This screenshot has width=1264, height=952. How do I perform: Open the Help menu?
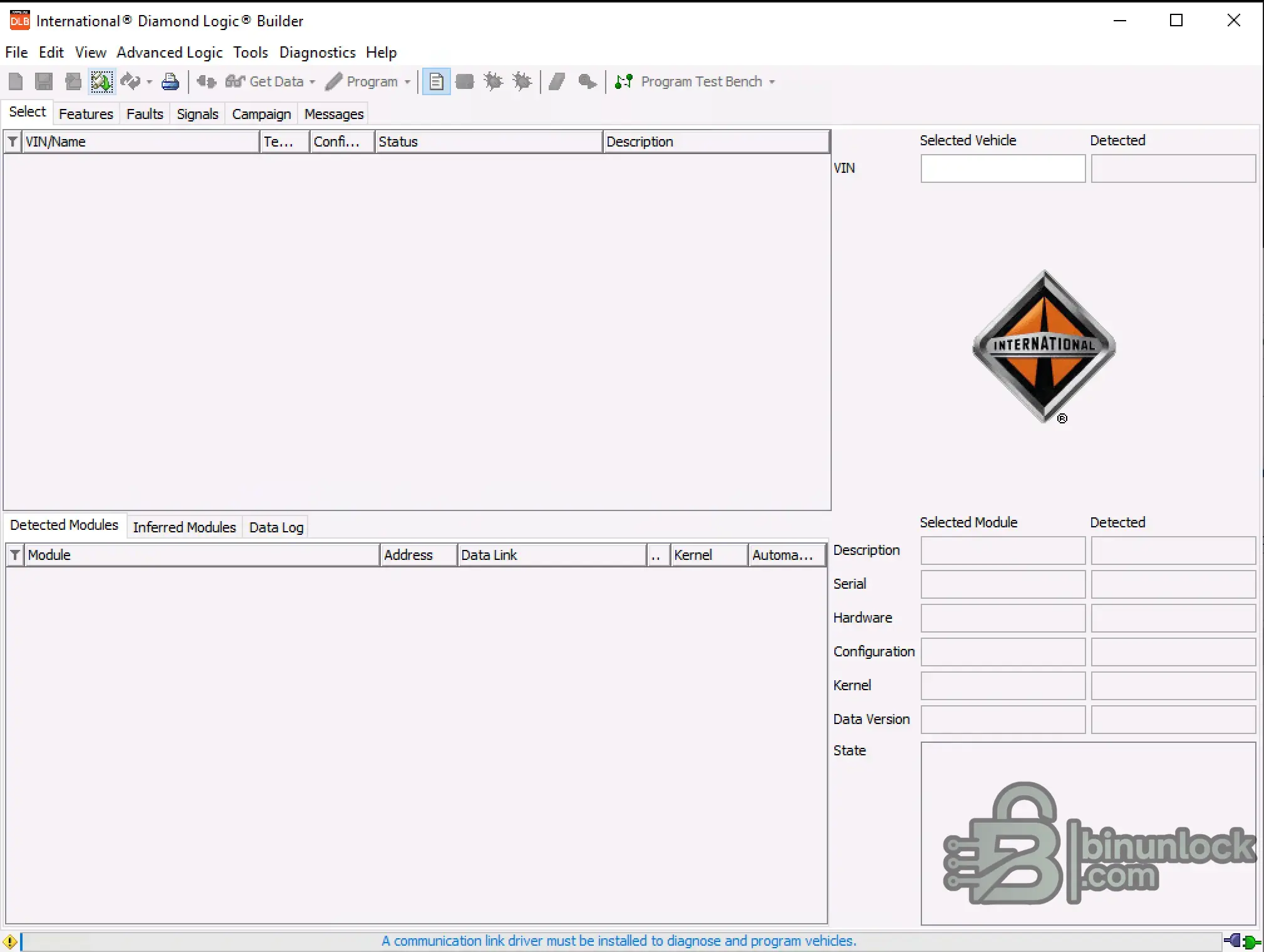(x=381, y=52)
